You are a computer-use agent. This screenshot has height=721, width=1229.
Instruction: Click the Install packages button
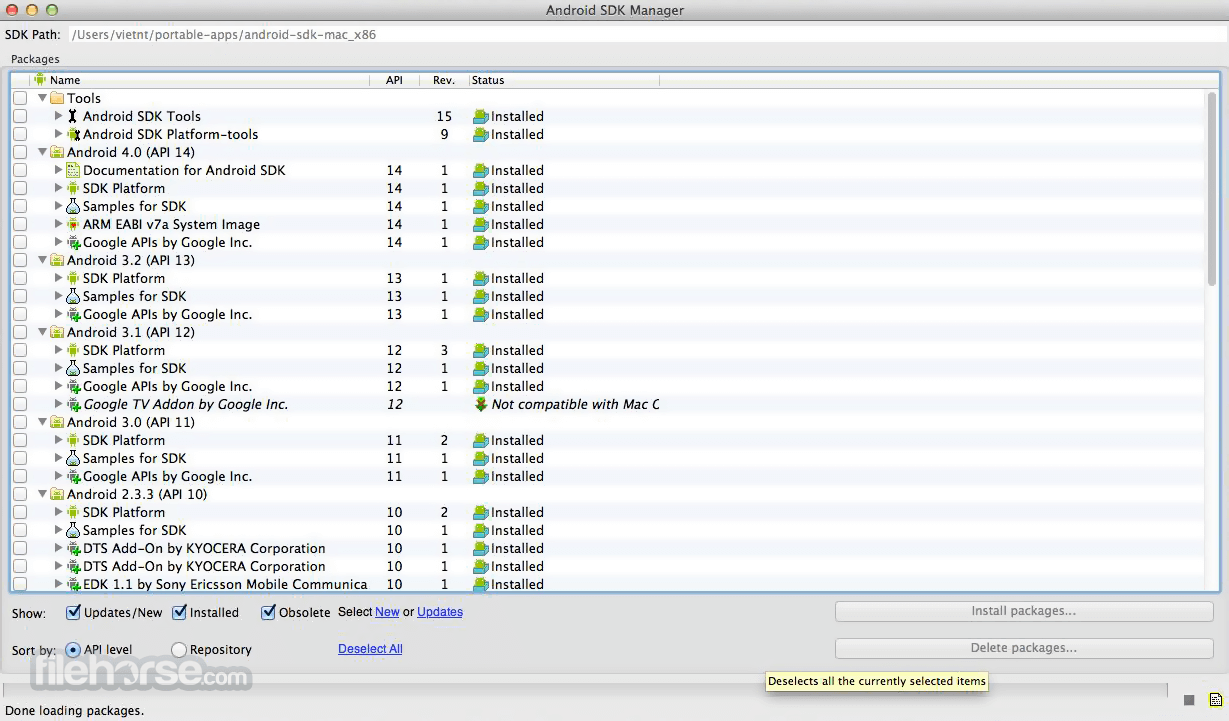tap(1024, 611)
